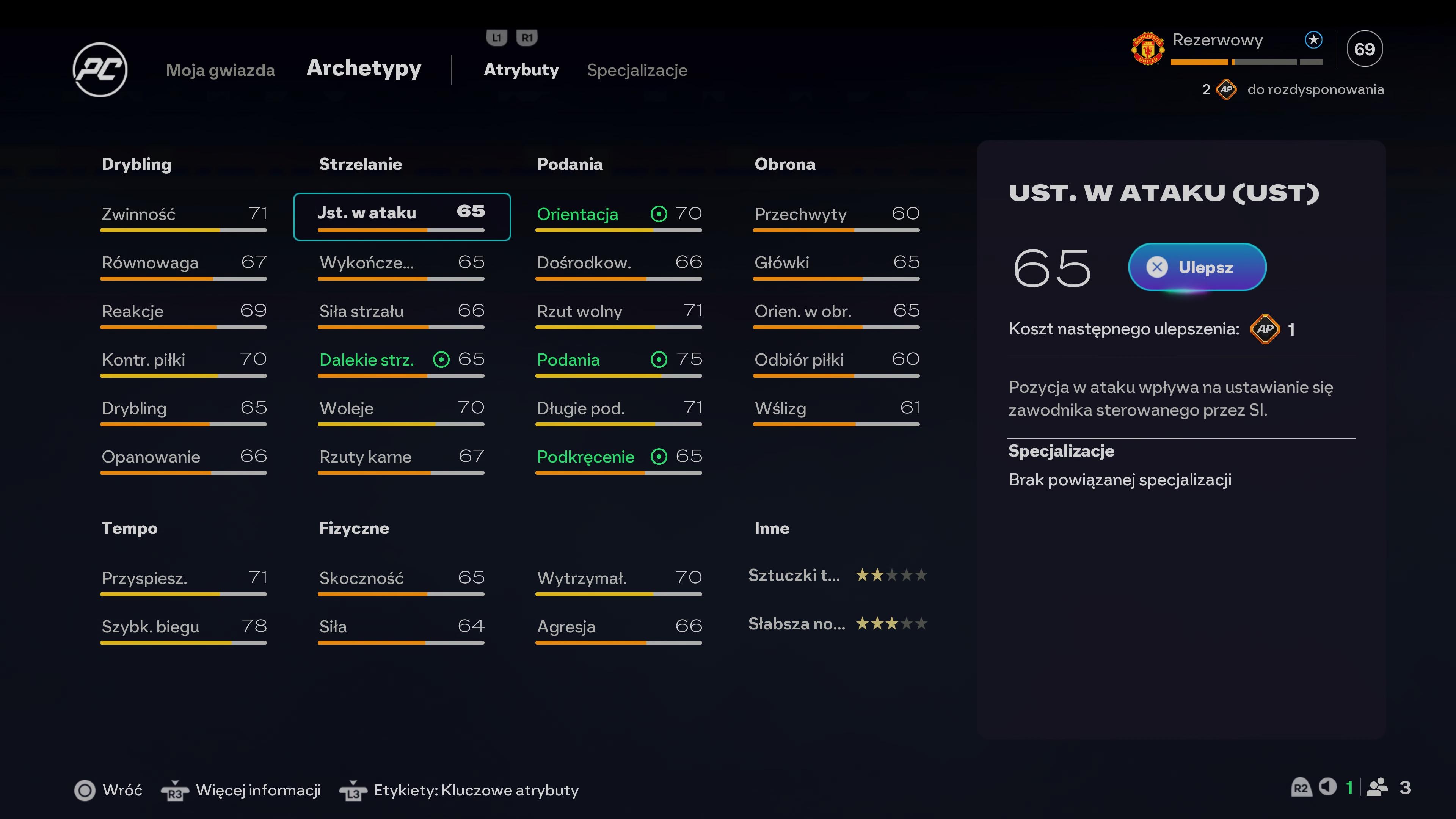Screen dimensions: 1456x819
Task: Click the R3 stick icon for Więcej informacji
Action: click(x=175, y=791)
